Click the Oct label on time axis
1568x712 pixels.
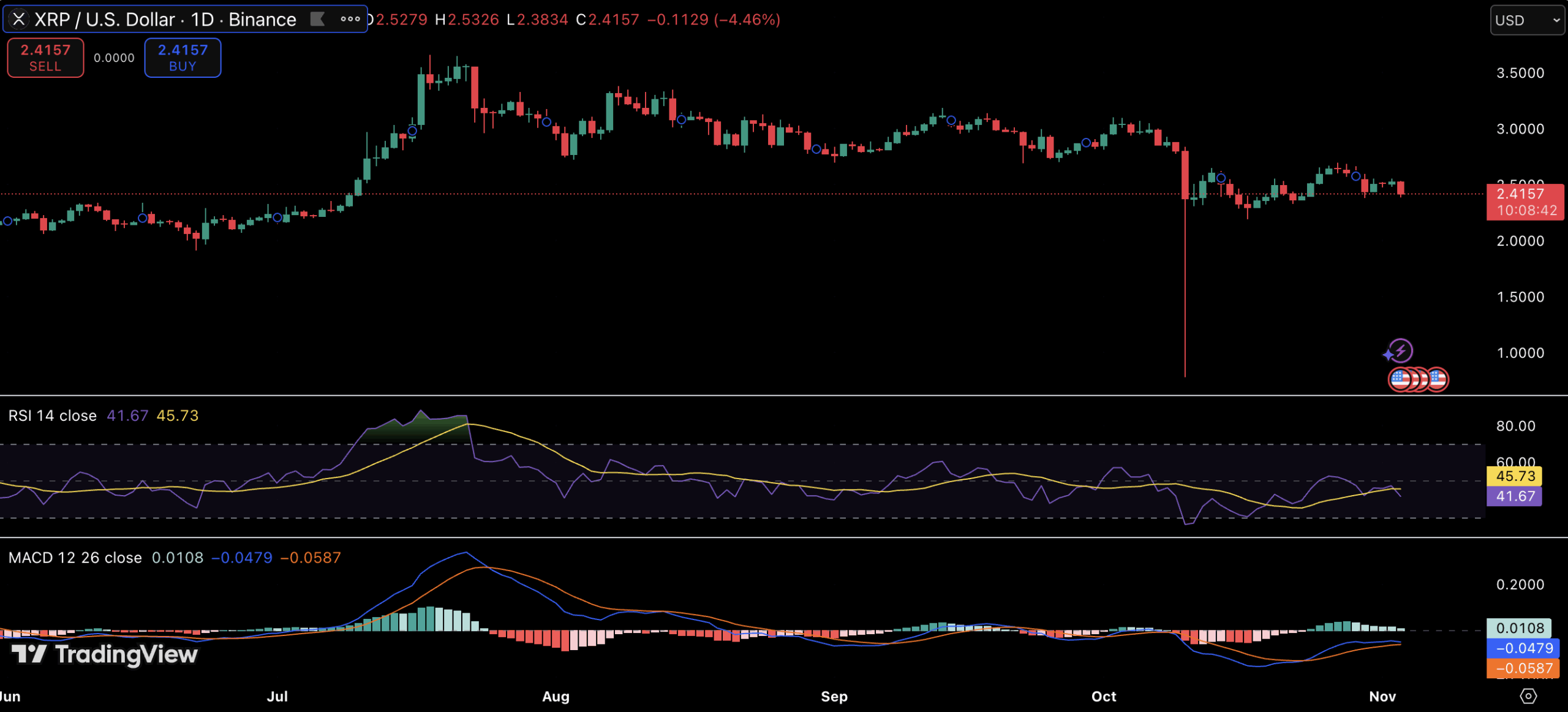pos(1104,697)
